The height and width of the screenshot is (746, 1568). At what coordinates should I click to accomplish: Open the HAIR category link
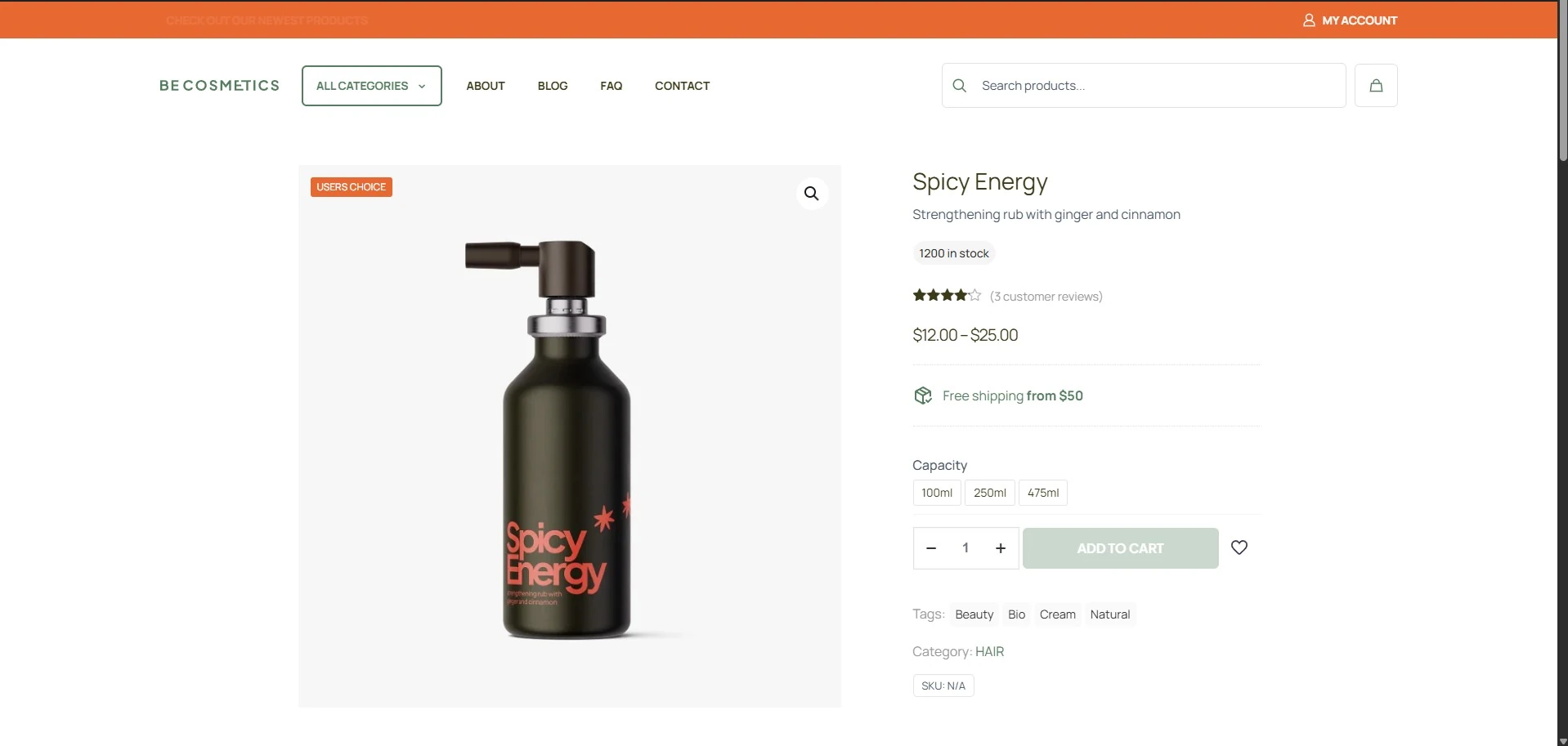[989, 651]
